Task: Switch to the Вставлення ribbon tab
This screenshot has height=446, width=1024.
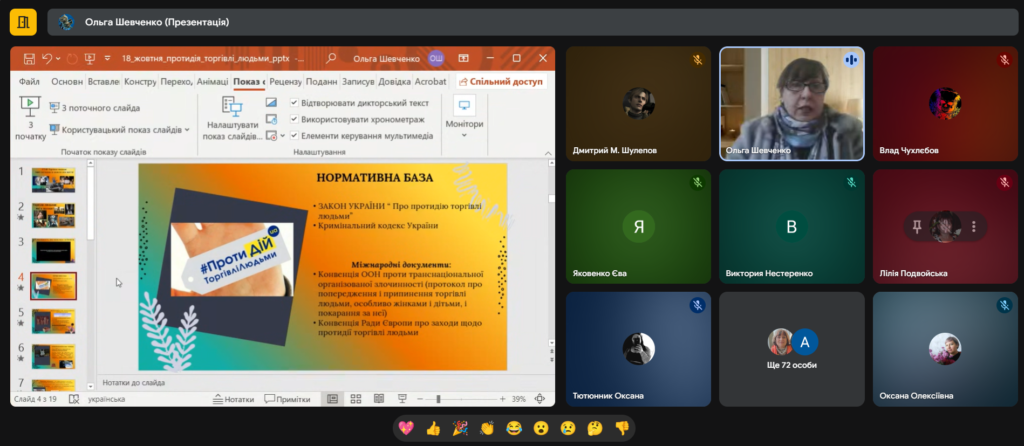Action: coord(104,81)
